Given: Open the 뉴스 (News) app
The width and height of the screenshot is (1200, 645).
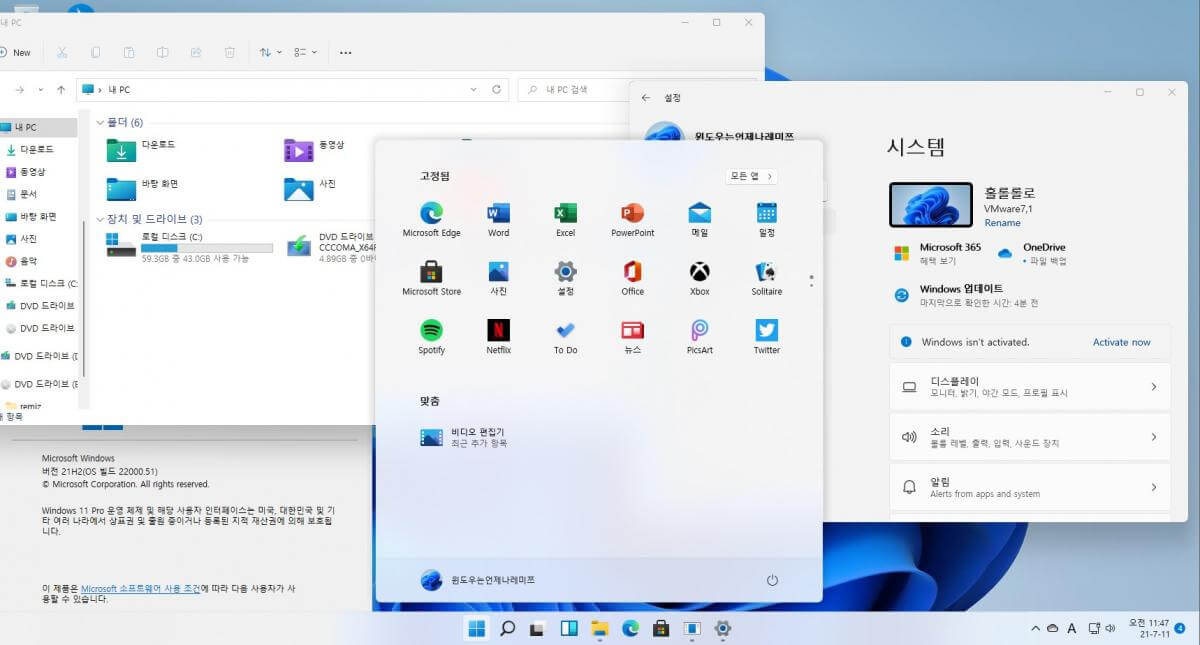Looking at the screenshot, I should [632, 337].
